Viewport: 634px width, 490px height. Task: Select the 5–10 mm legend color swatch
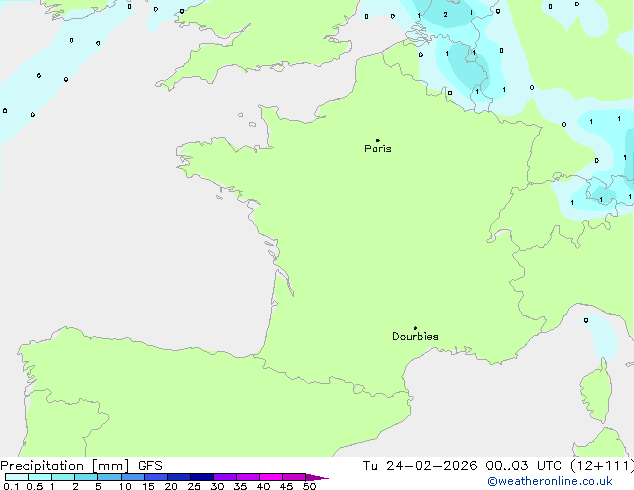pyautogui.click(x=110, y=477)
